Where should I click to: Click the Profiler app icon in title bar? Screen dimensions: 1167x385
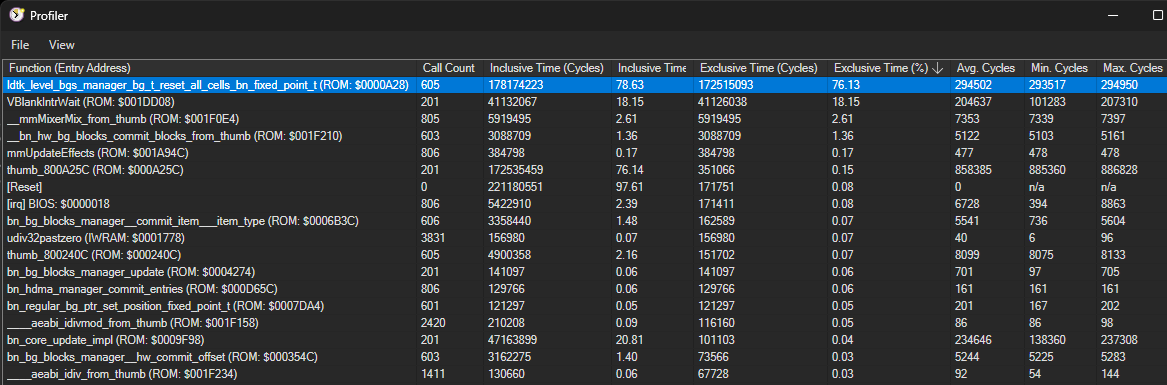point(15,15)
